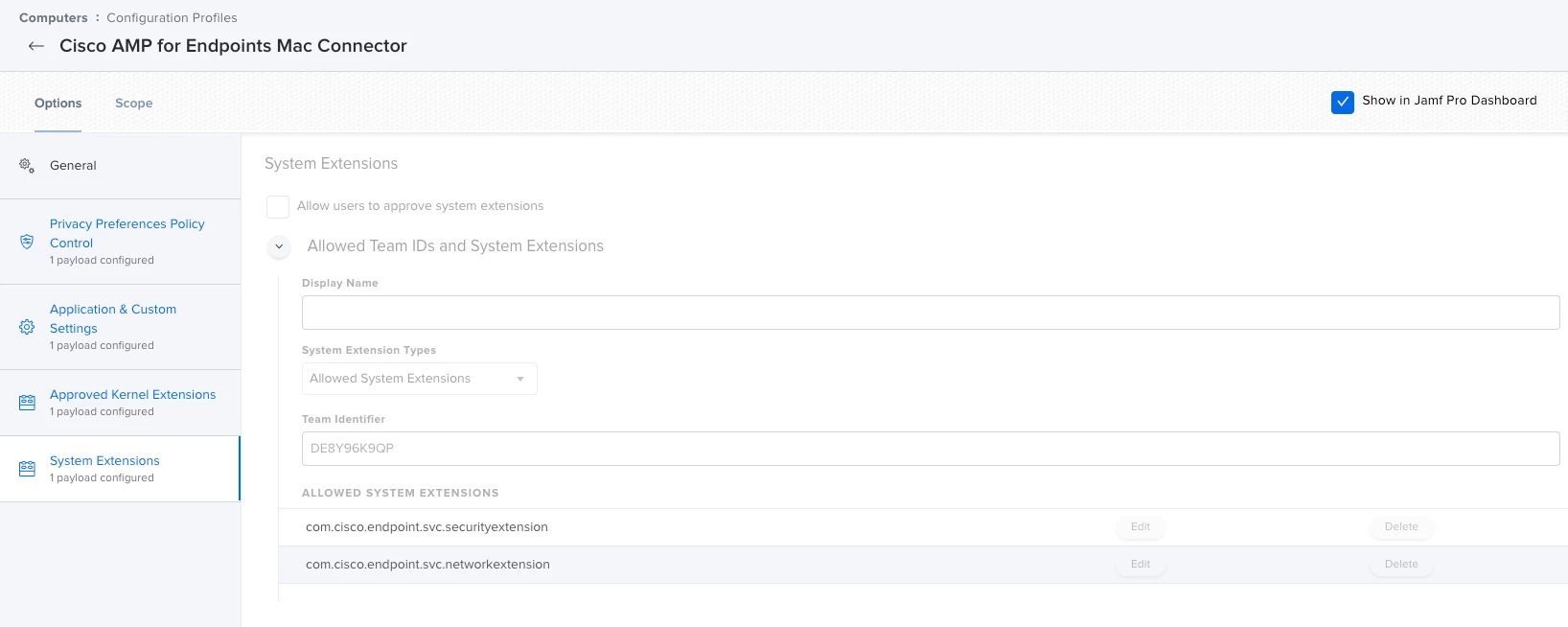Image resolution: width=1568 pixels, height=627 pixels.
Task: Enable Allow users to approve system extensions
Action: [278, 206]
